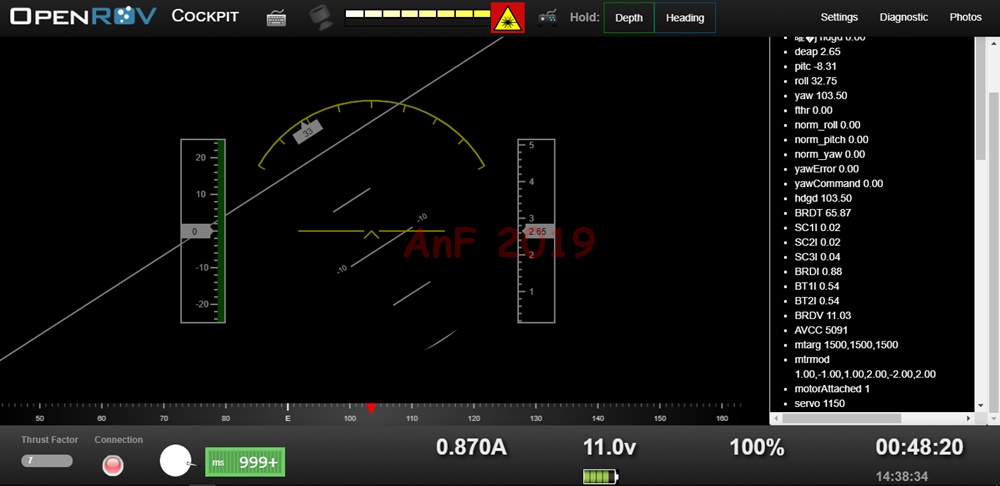The width and height of the screenshot is (1000, 486).
Task: Click the 'AVCC 5091' telemetry entry
Action: coord(821,330)
